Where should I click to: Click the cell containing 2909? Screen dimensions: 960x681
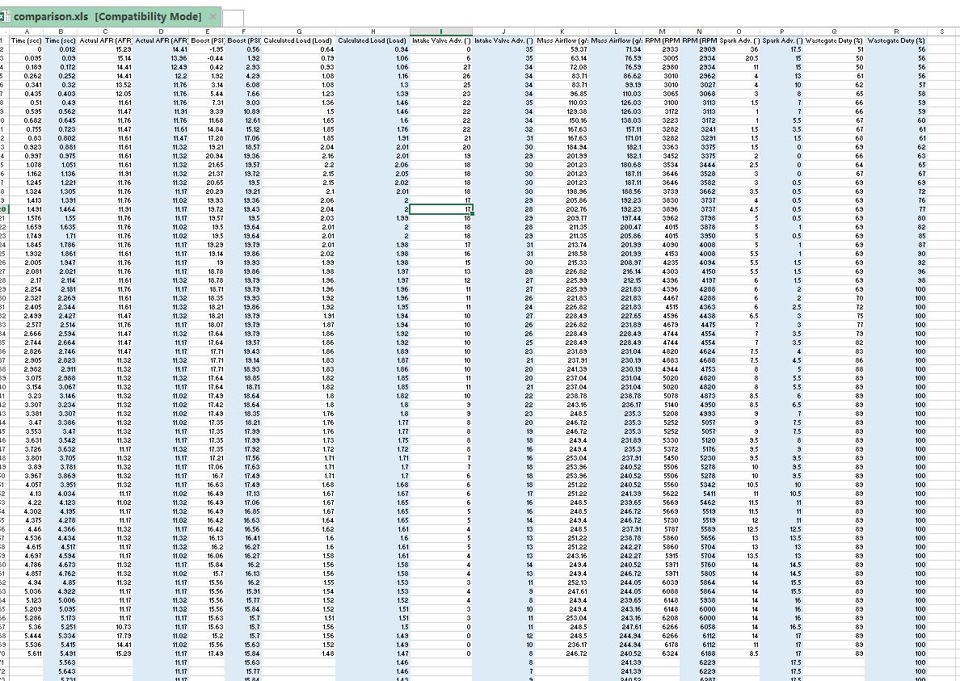pyautogui.click(x=699, y=50)
